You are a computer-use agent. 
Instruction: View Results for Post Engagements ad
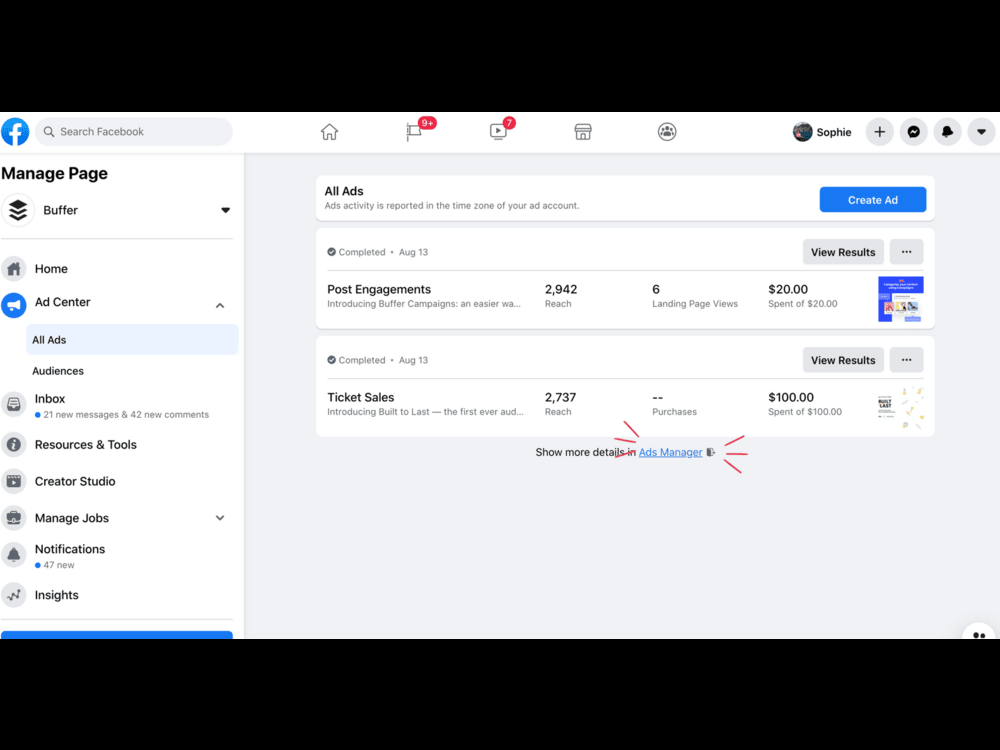pos(843,252)
